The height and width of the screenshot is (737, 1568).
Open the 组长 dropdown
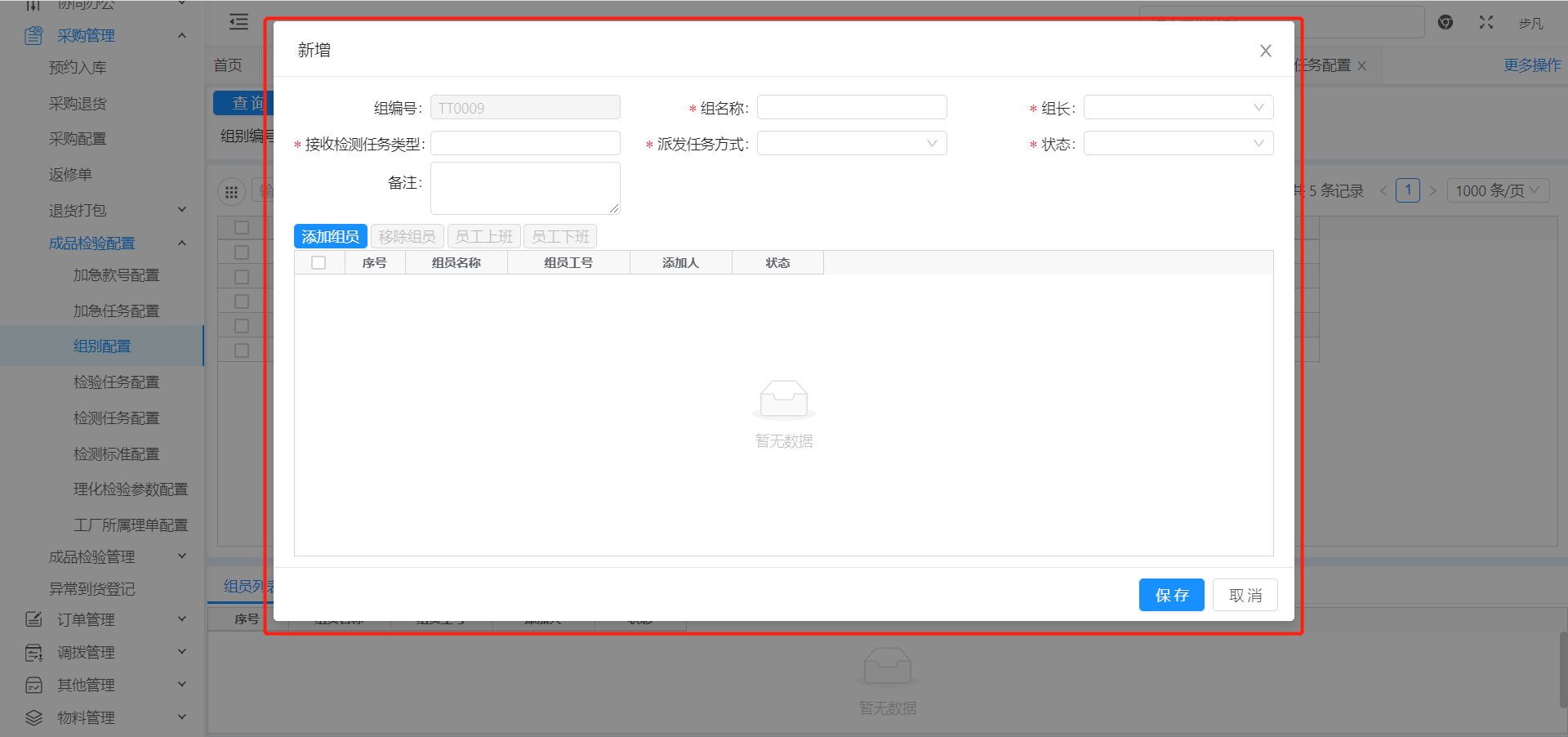click(1178, 108)
